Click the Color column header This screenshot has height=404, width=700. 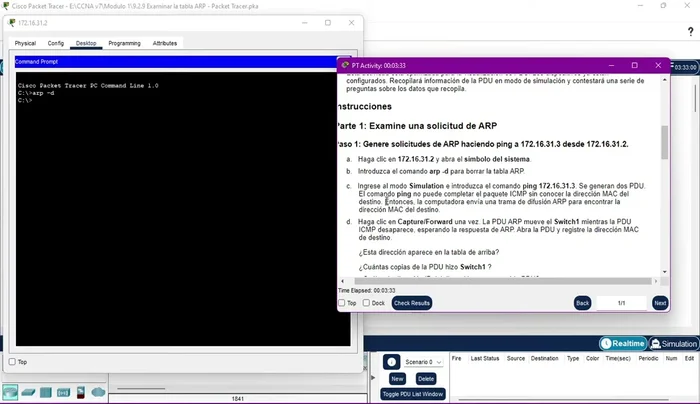pos(592,358)
